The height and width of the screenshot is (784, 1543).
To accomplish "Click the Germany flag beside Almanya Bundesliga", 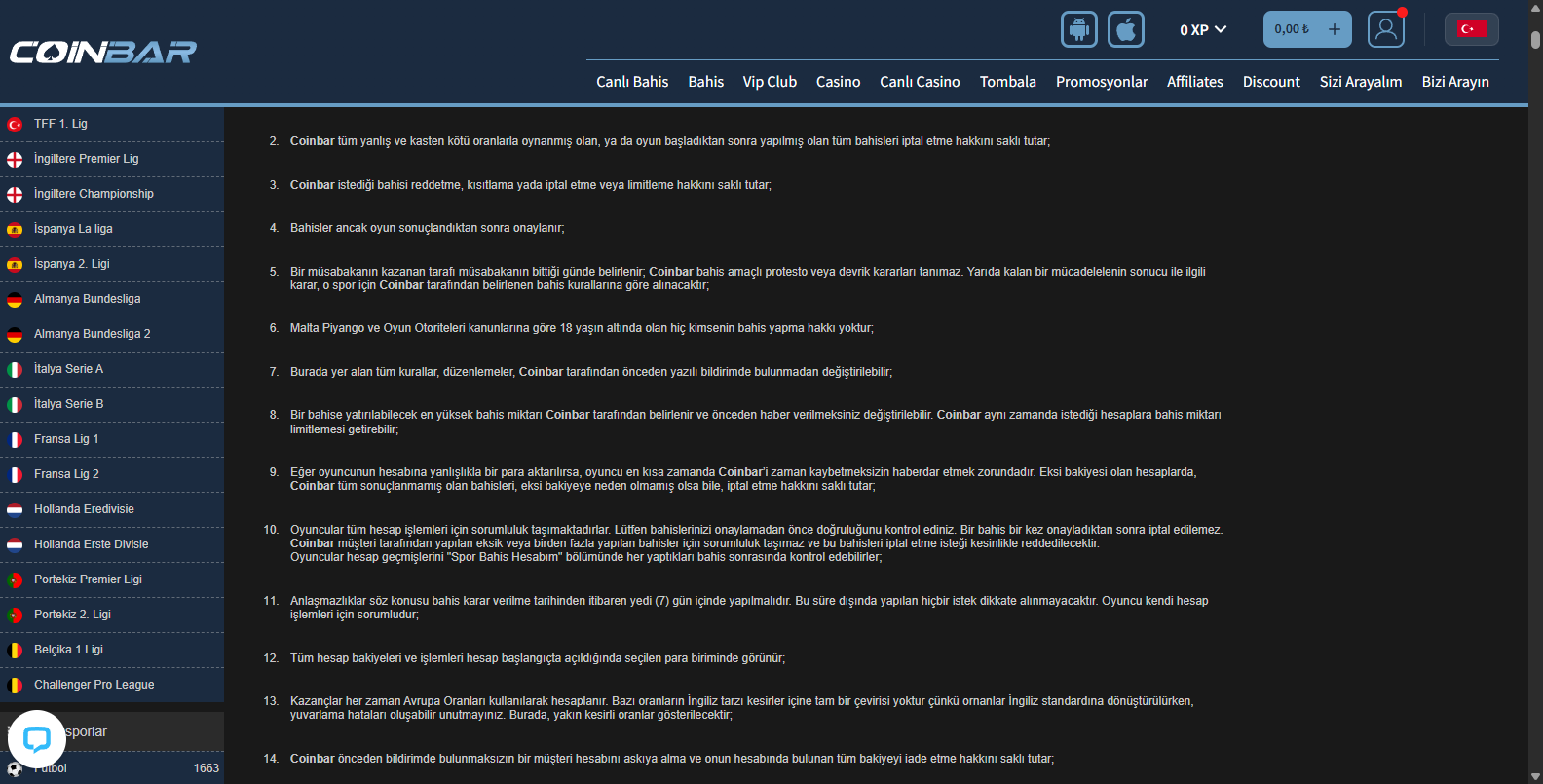I will point(15,300).
